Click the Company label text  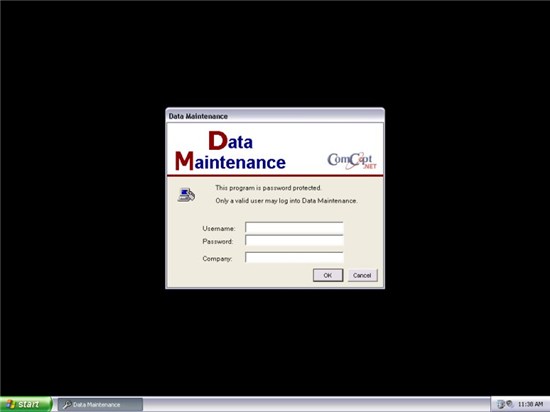coord(217,259)
